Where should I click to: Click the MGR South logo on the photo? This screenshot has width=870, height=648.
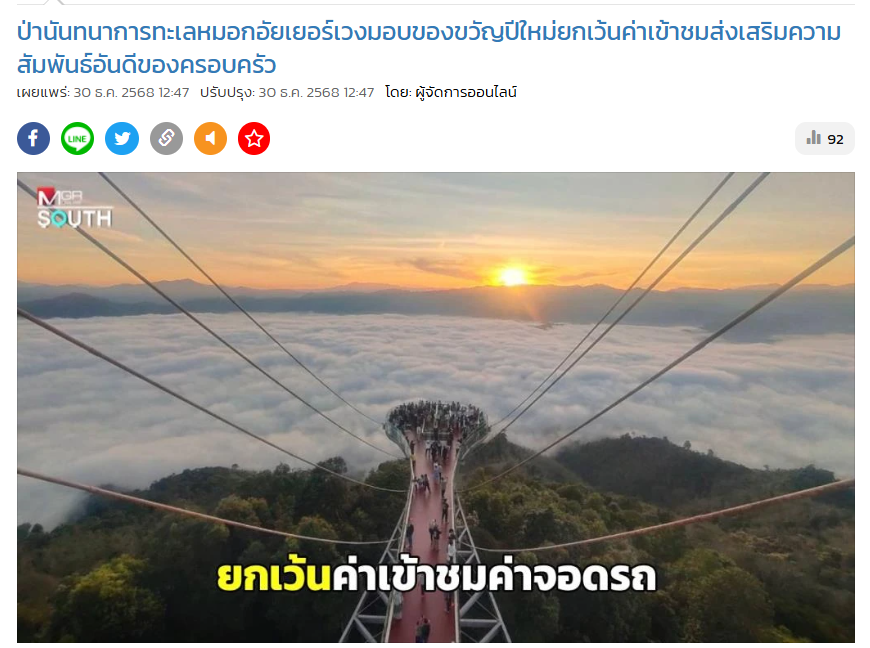(74, 207)
